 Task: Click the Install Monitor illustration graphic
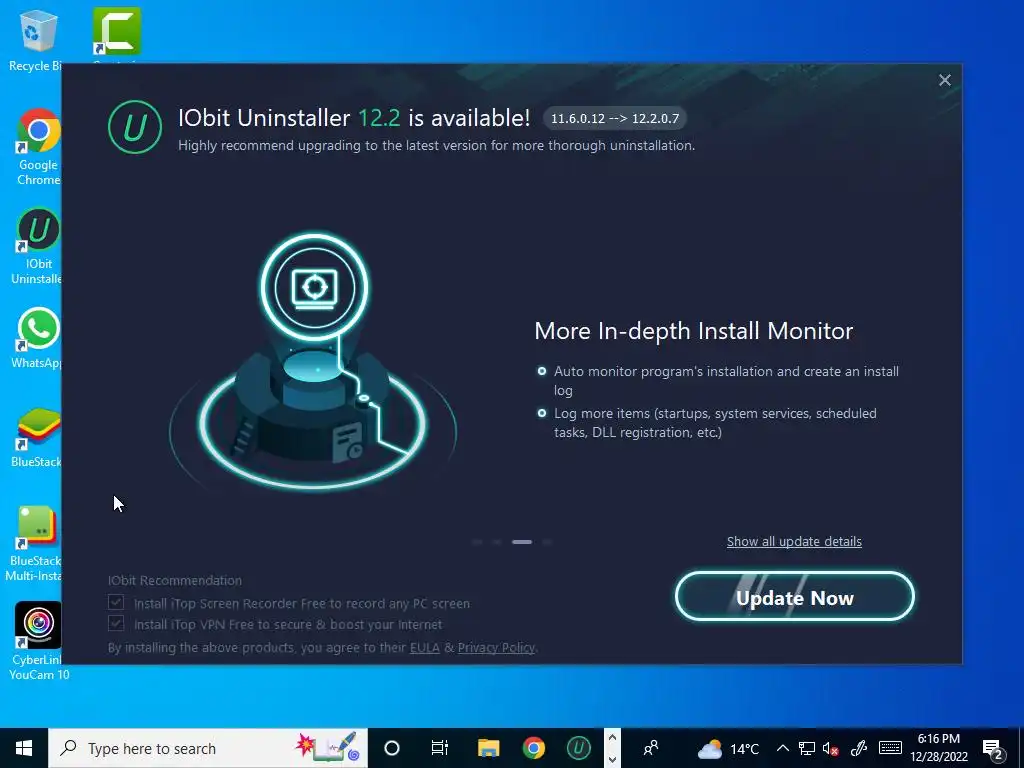pos(313,362)
